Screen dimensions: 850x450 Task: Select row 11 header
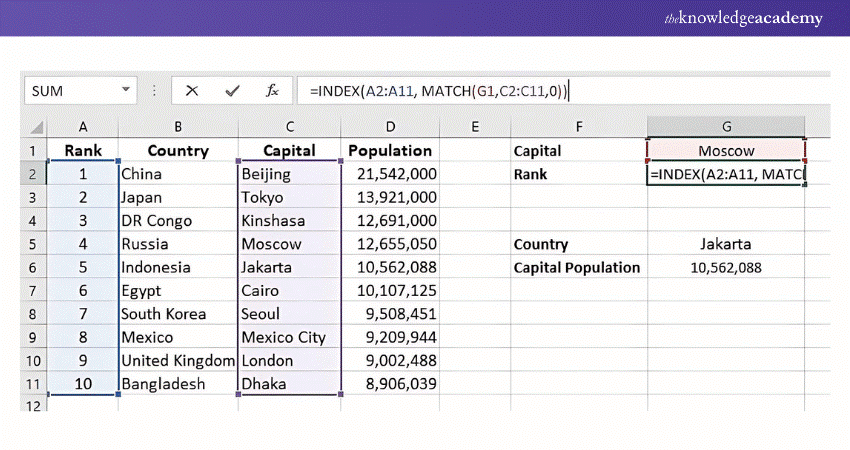click(34, 384)
